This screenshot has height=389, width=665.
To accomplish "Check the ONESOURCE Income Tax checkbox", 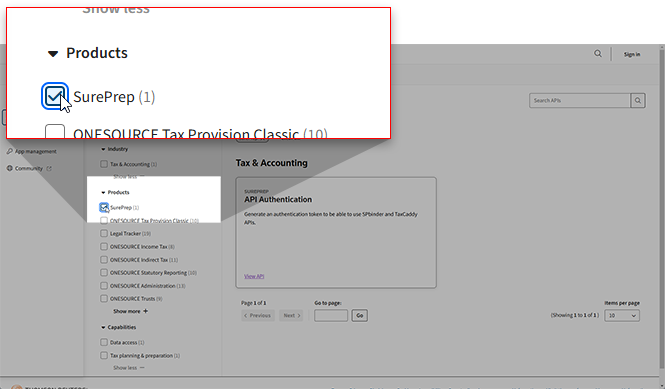I will click(104, 246).
